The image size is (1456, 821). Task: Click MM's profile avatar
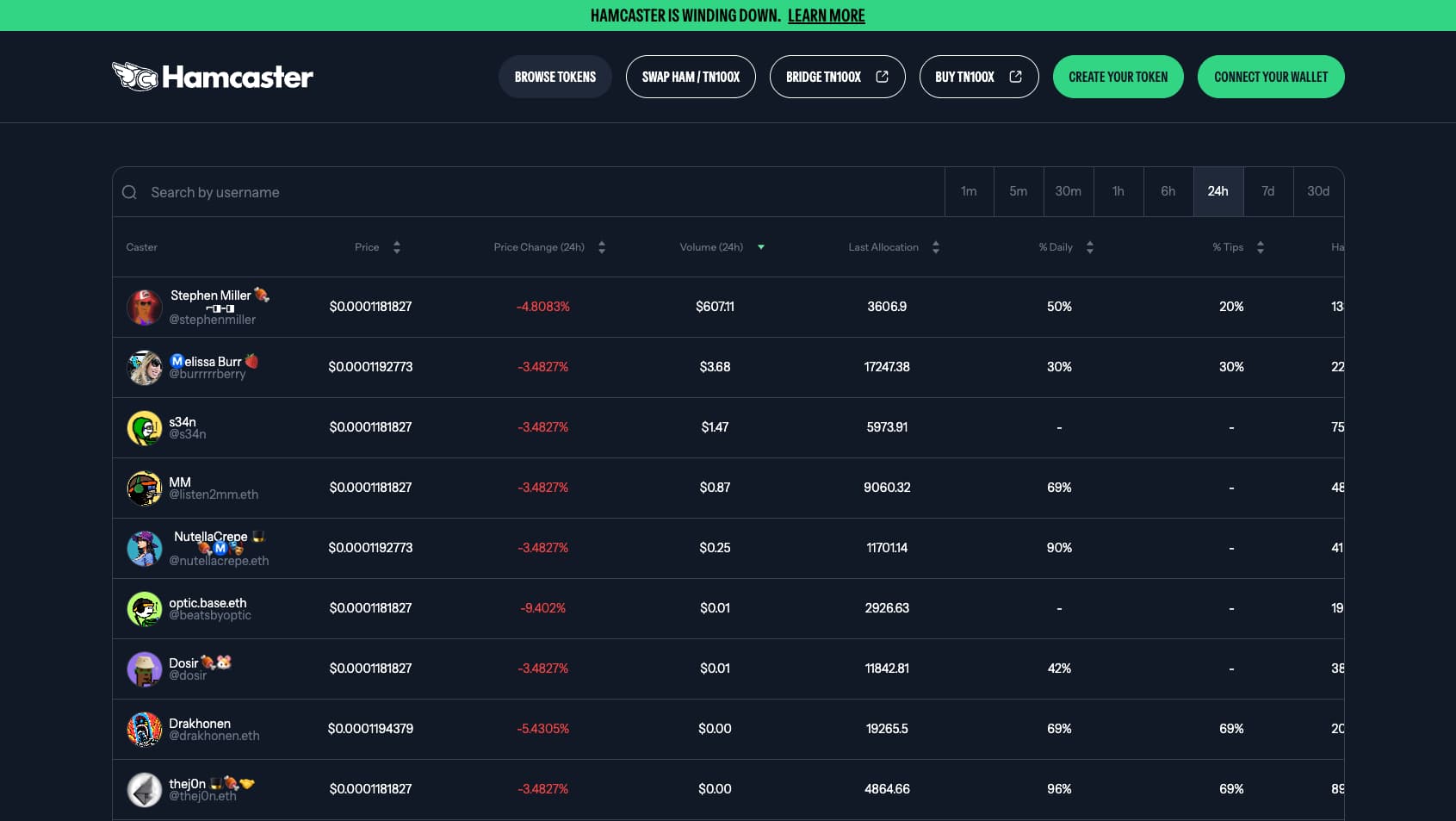point(145,488)
